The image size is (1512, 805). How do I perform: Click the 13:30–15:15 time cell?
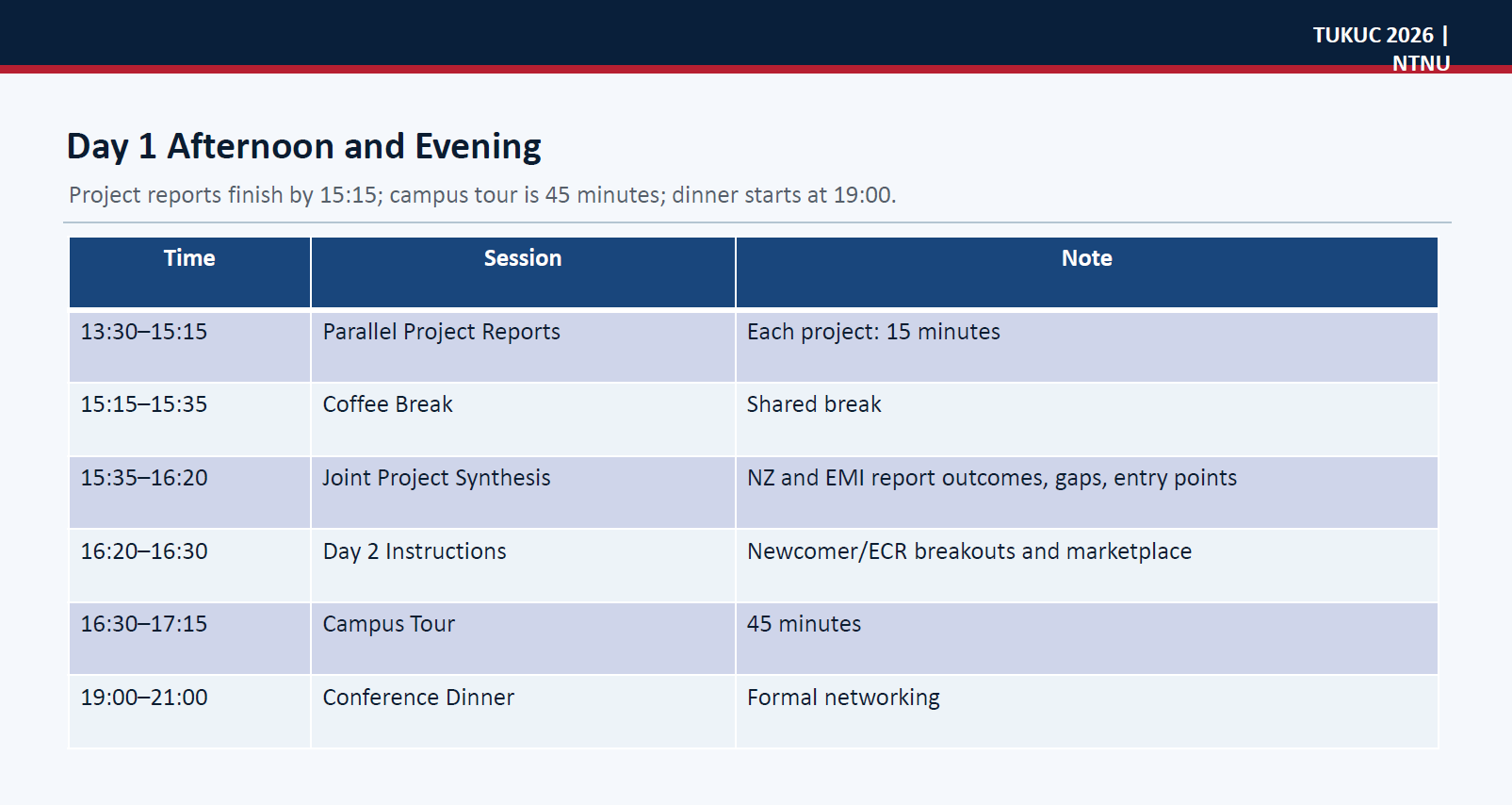(x=189, y=346)
